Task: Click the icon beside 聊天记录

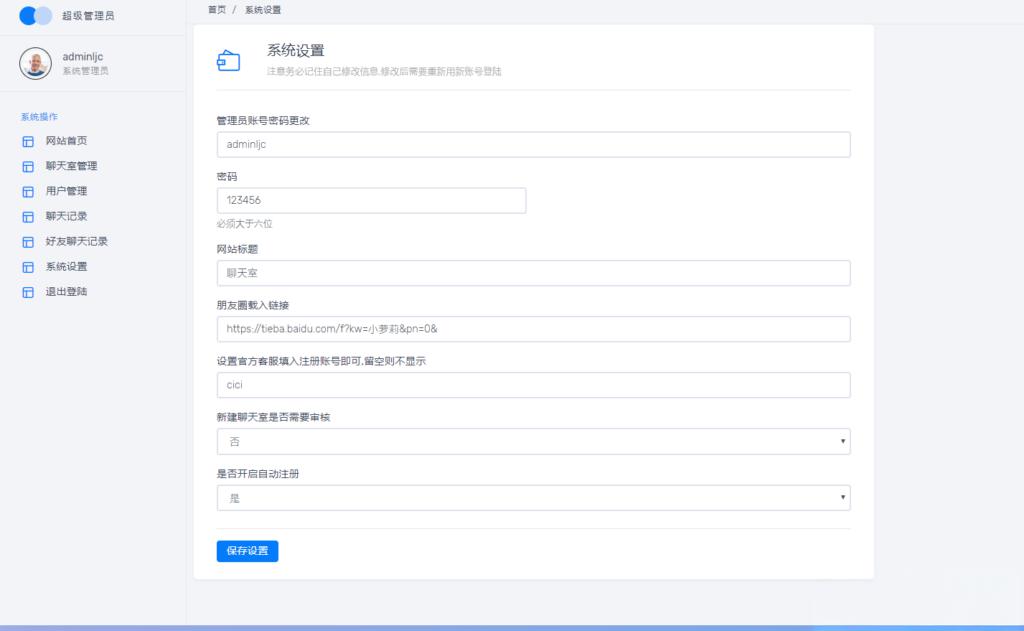Action: (28, 217)
